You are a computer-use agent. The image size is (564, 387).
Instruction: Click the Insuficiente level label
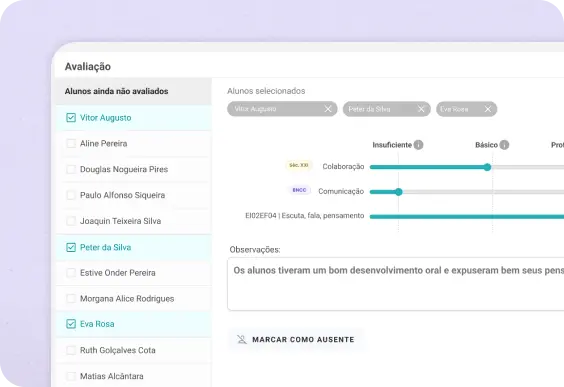392,145
